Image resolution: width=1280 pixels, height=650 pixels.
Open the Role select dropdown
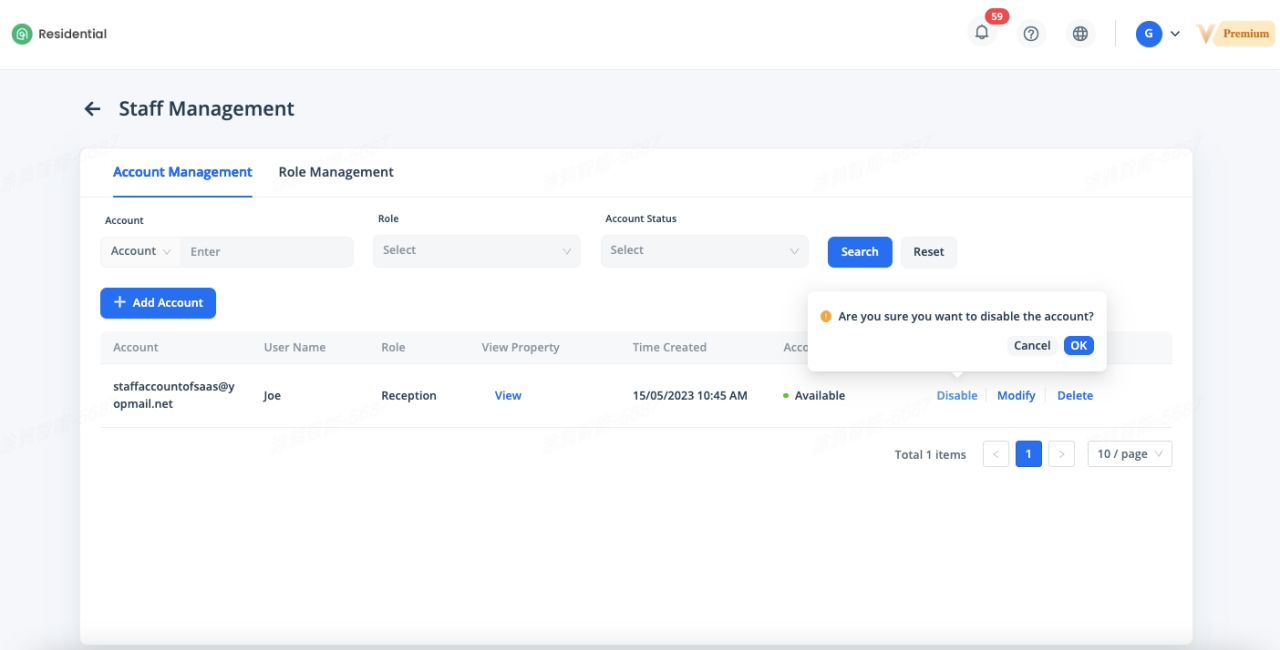tap(476, 251)
